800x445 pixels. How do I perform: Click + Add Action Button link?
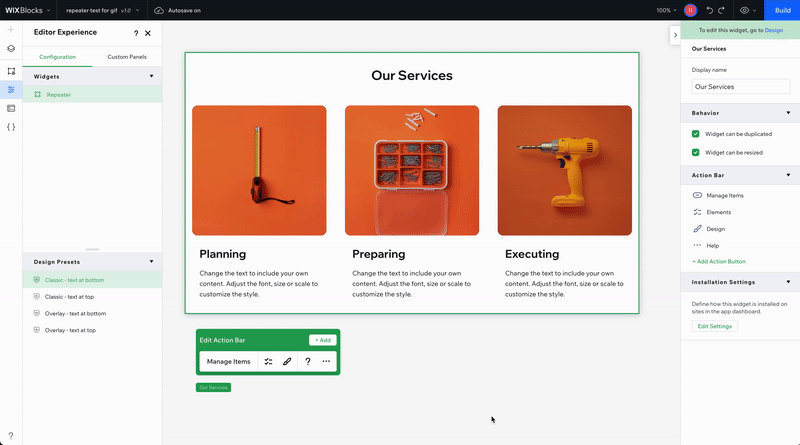click(719, 261)
